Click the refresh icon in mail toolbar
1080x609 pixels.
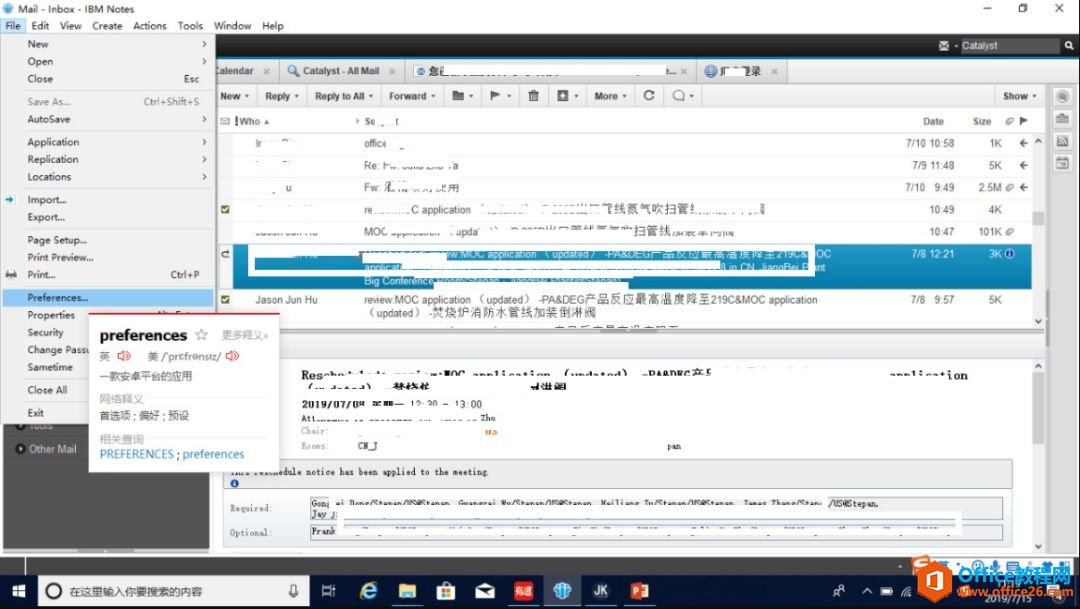(649, 96)
